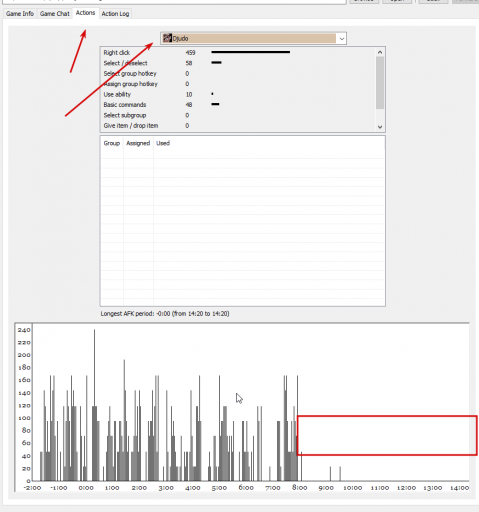Click the -2:00 time label on chart
This screenshot has width=479, height=512.
click(x=32, y=488)
